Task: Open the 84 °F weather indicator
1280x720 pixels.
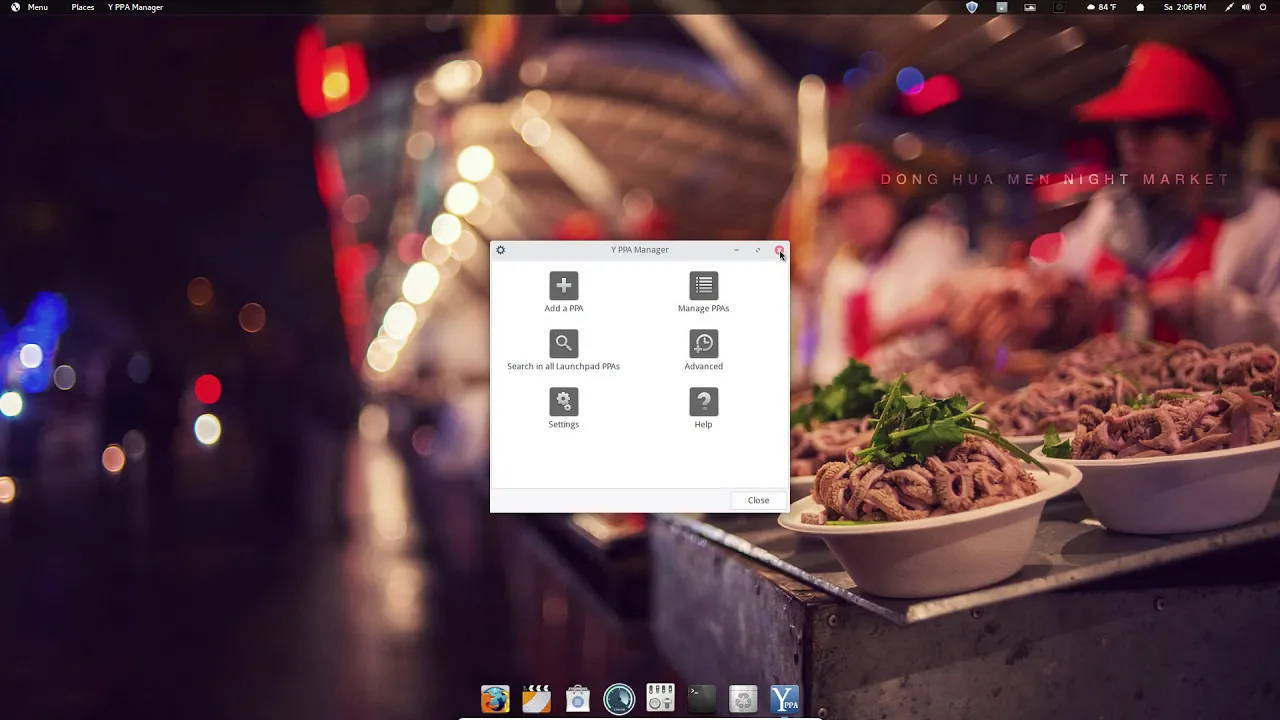Action: [1101, 7]
